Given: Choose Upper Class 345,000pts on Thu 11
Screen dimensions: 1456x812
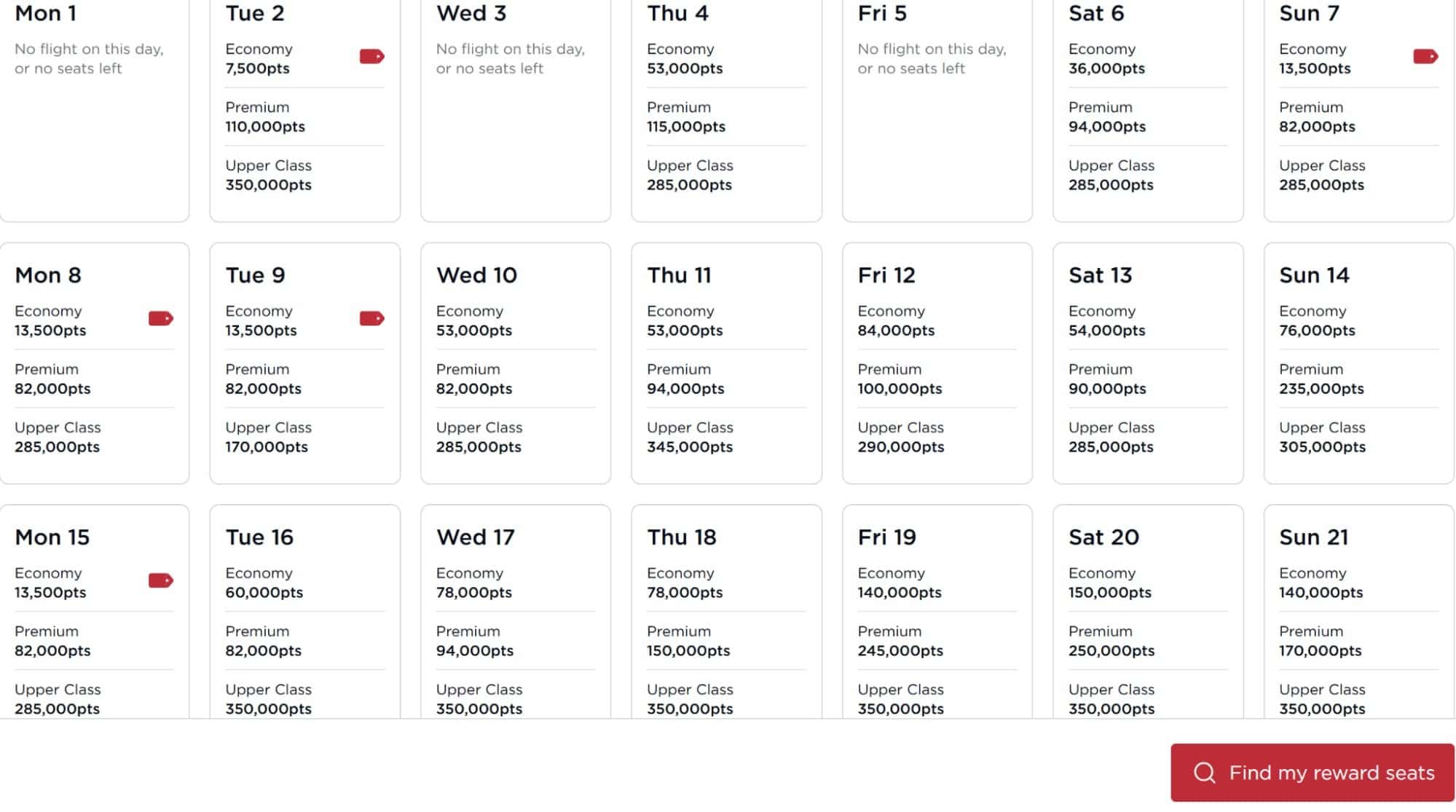Looking at the screenshot, I should [x=690, y=437].
